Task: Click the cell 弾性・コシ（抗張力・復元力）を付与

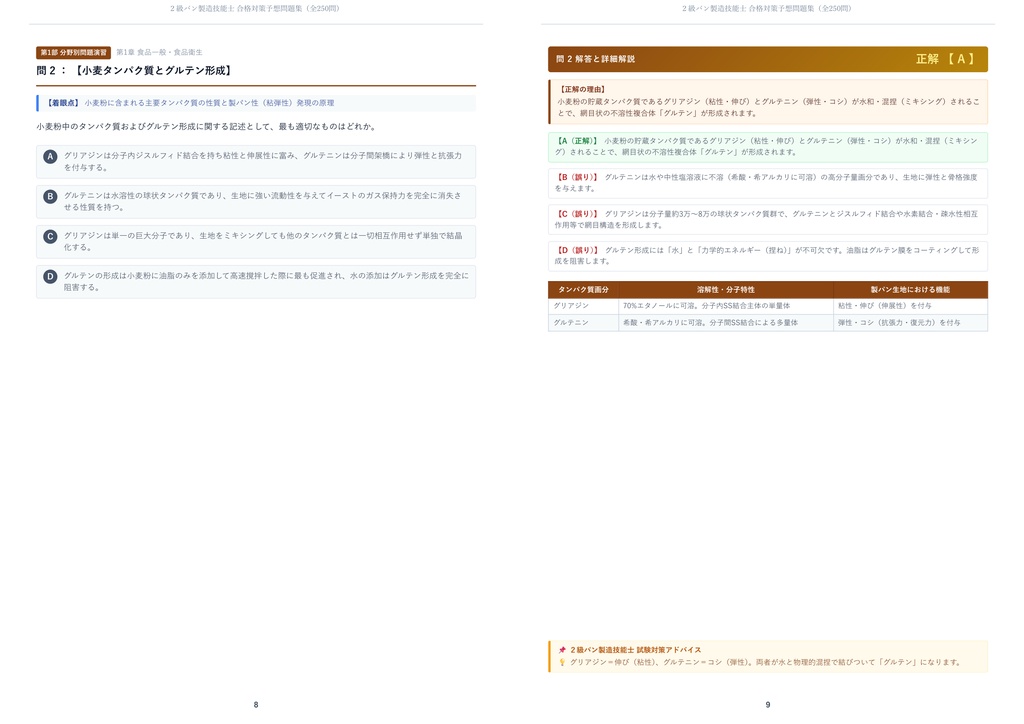Action: point(910,323)
